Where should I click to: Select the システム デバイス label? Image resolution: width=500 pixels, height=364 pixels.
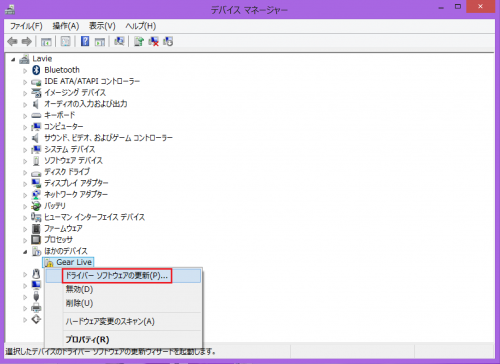69,149
